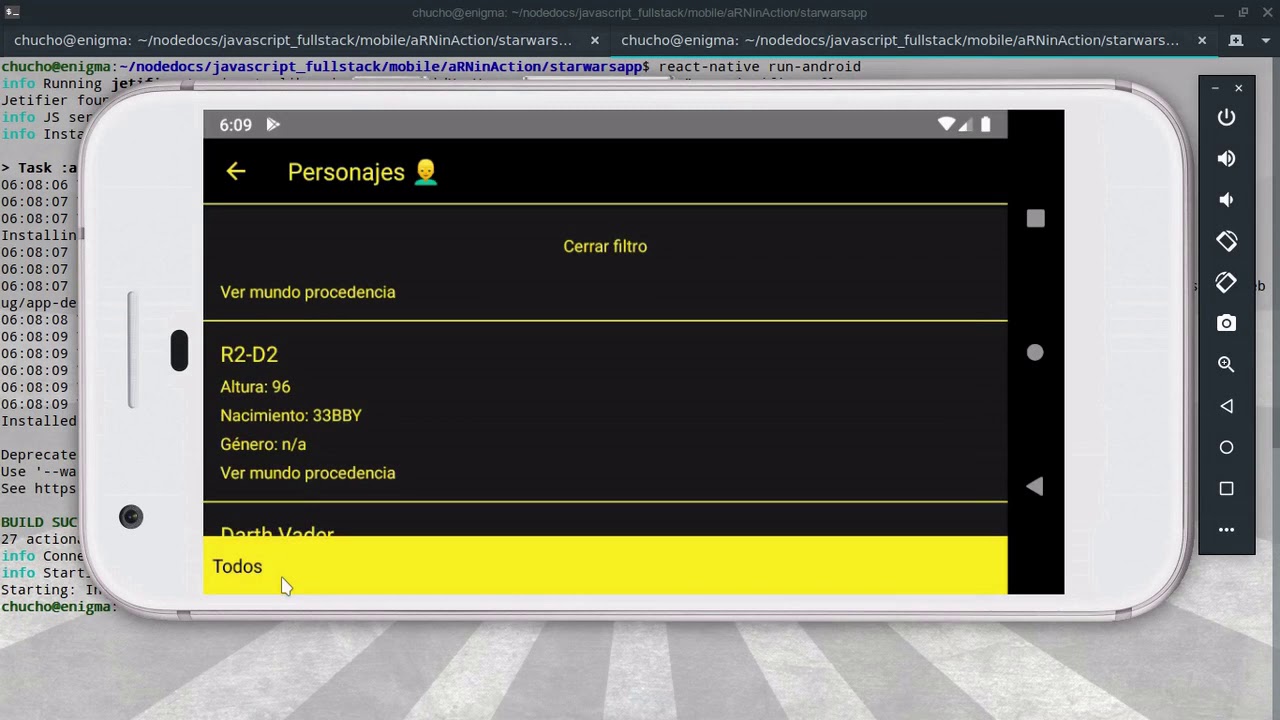
Task: Minimize the emulator toolbar window
Action: click(x=1215, y=88)
